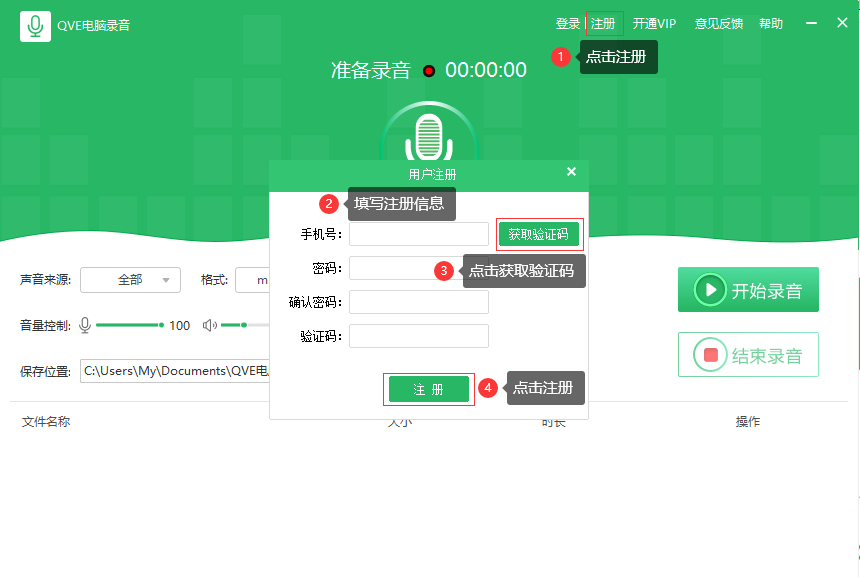Close the 用户注册 registration dialog
This screenshot has height=577, width=860.
(x=571, y=171)
